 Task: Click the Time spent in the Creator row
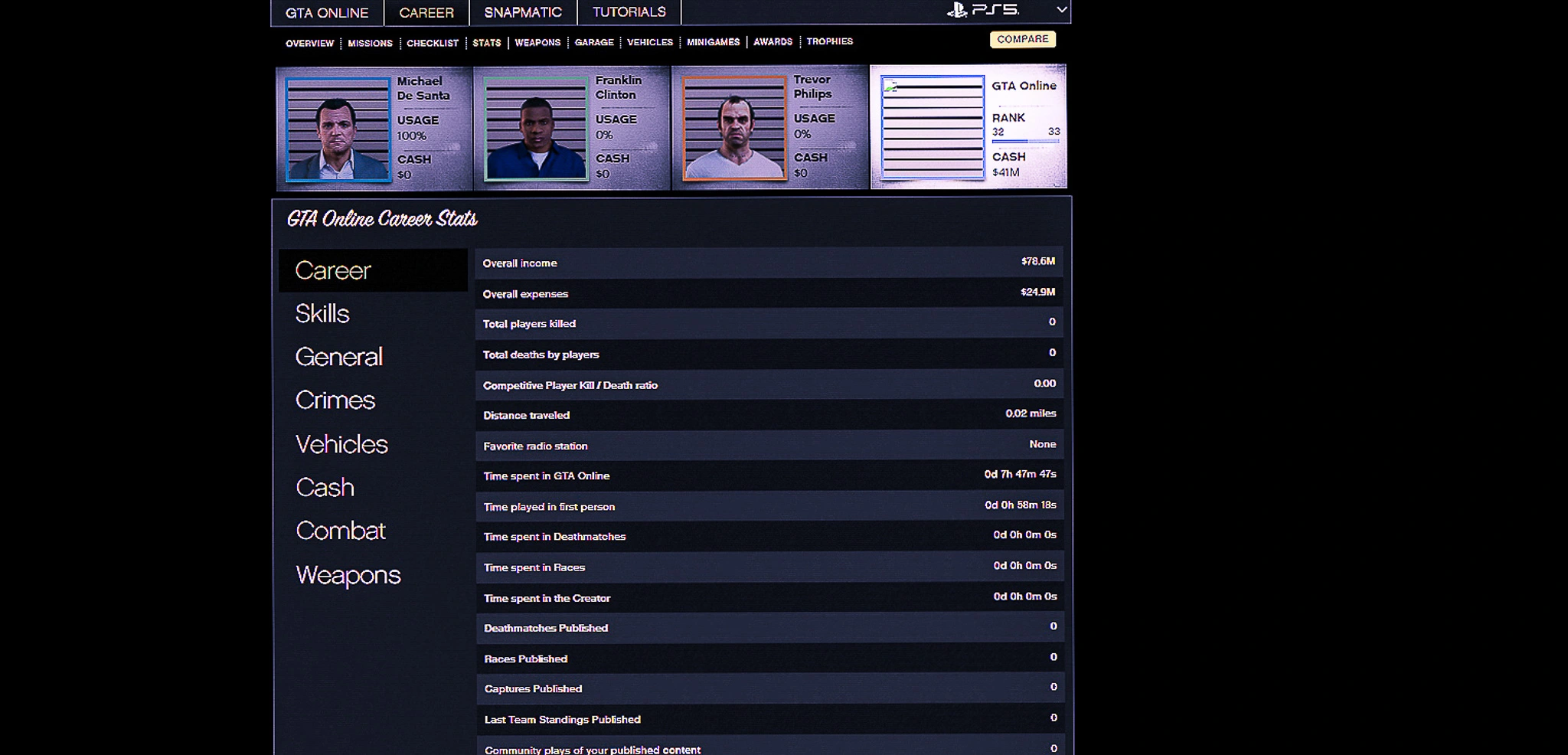(x=769, y=597)
